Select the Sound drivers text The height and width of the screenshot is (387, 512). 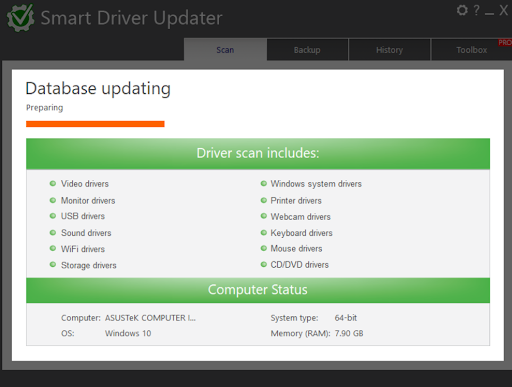click(x=86, y=233)
